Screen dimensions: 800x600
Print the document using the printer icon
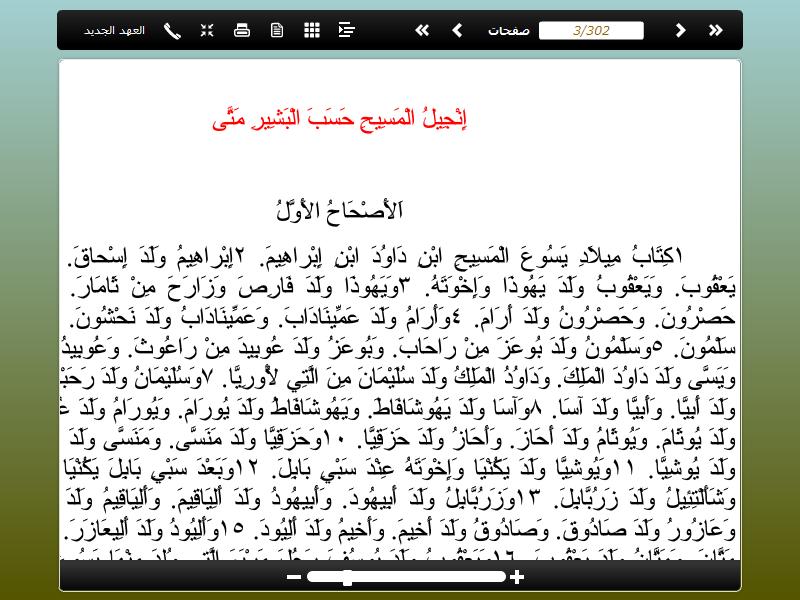coord(241,30)
